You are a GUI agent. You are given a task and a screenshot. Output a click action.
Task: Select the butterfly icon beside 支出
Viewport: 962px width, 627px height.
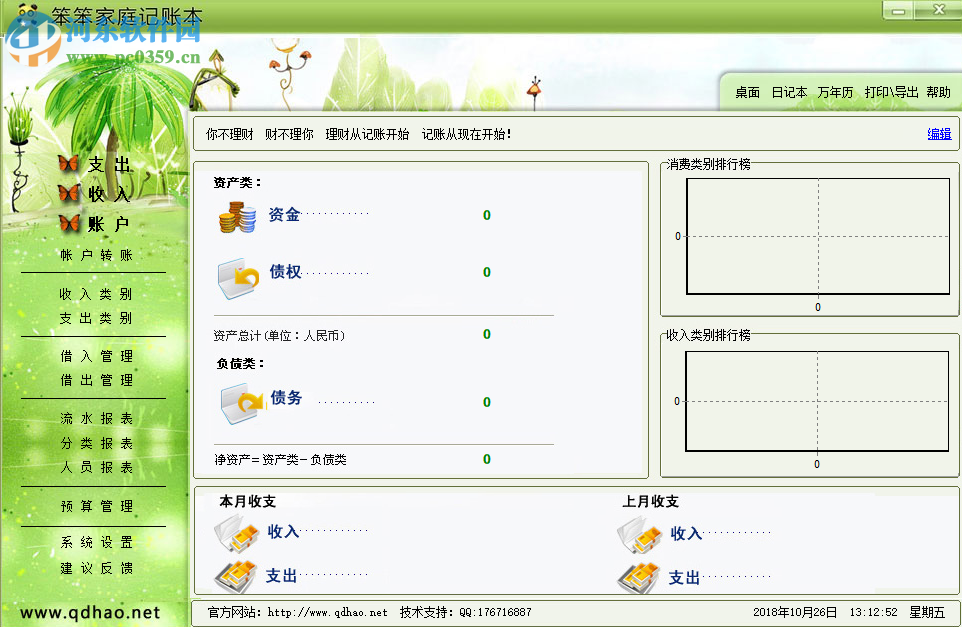point(68,163)
